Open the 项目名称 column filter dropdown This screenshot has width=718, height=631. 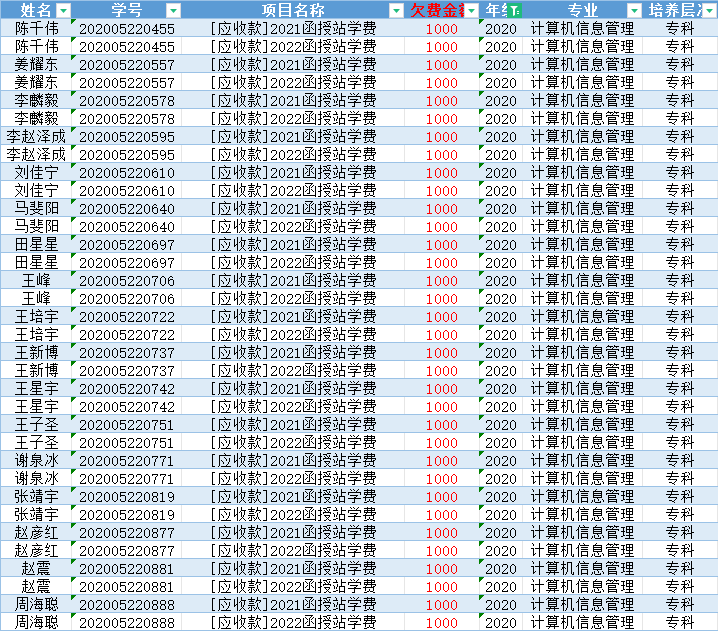pyautogui.click(x=396, y=10)
